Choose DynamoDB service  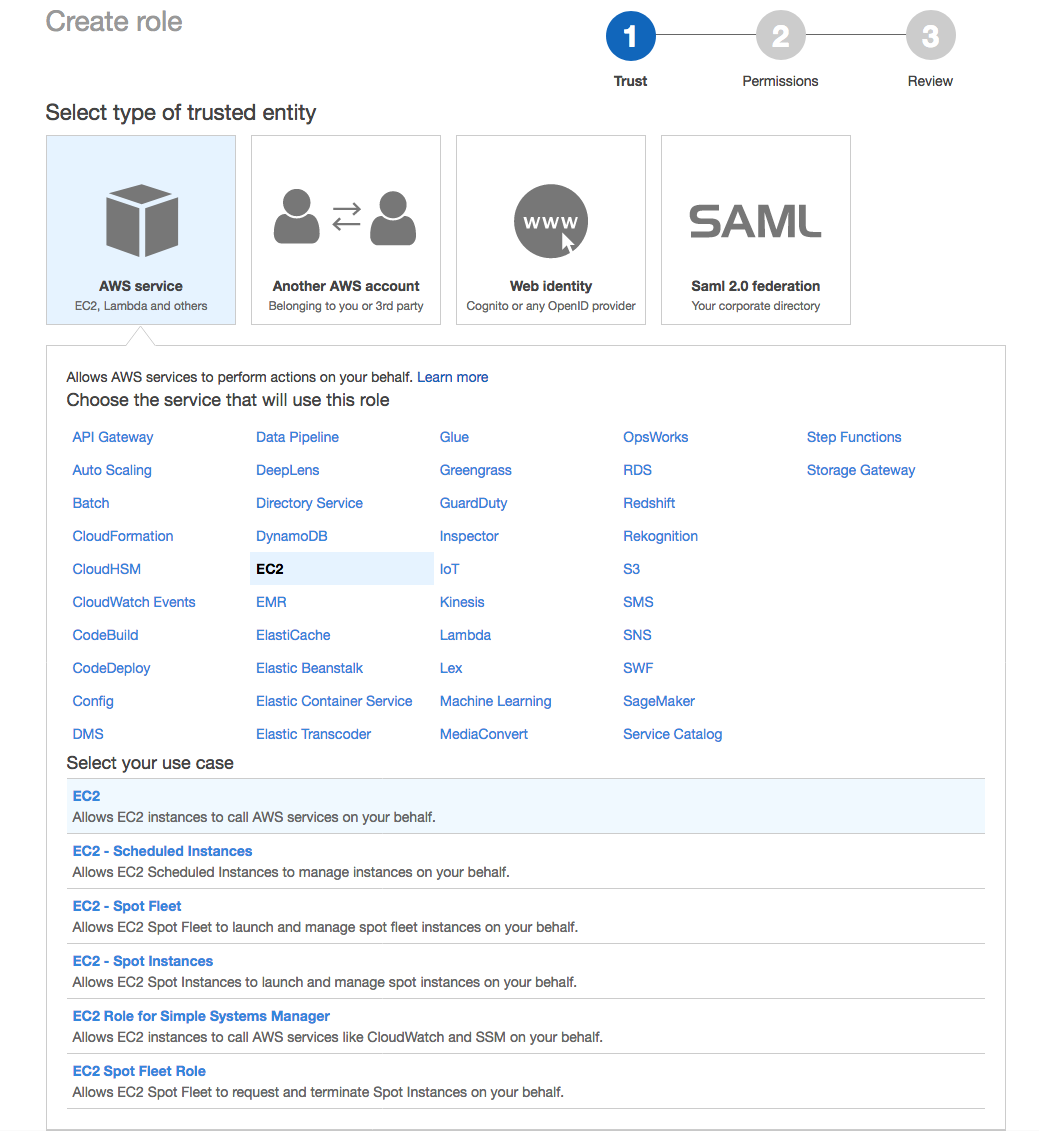291,536
